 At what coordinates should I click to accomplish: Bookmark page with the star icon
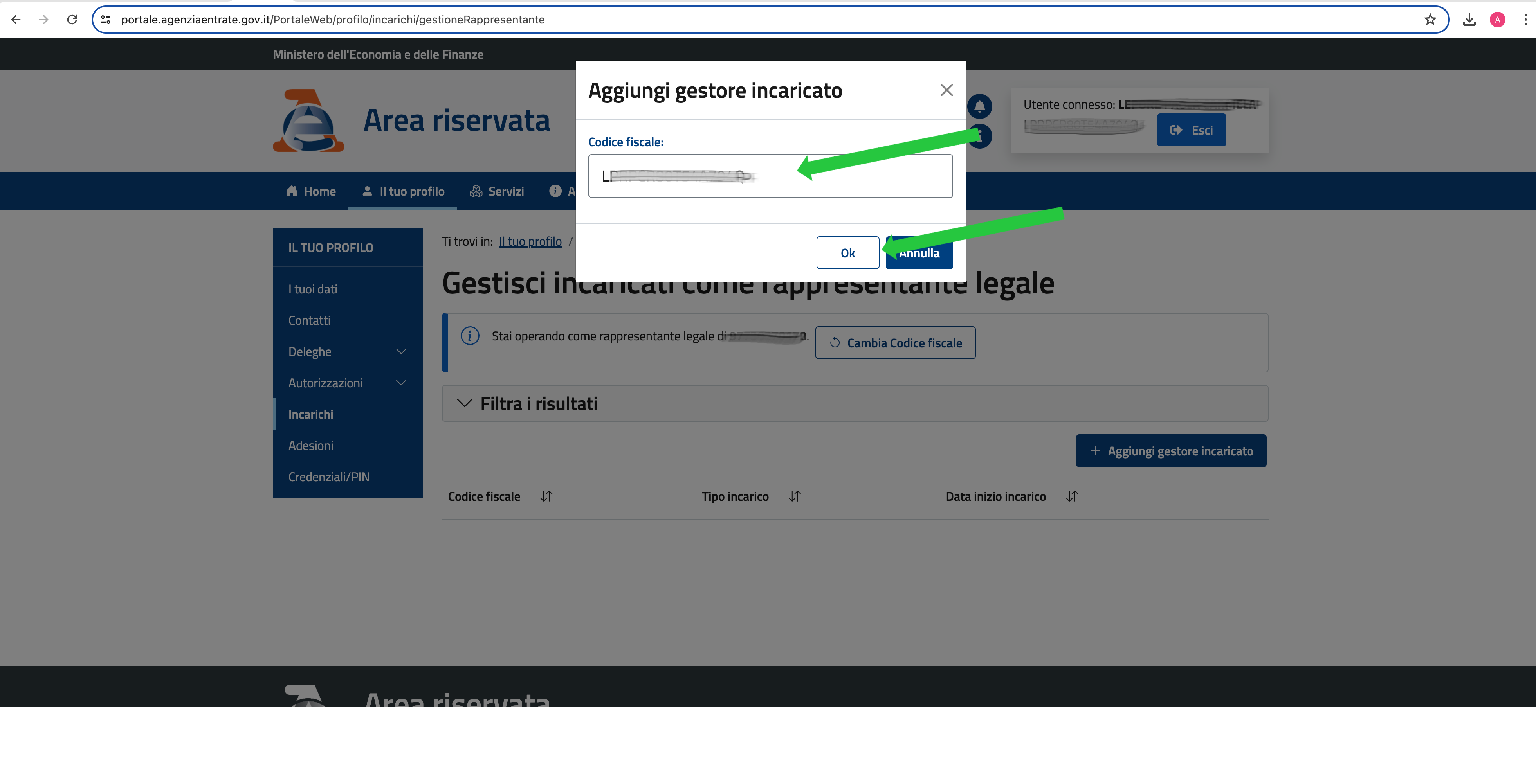pos(1430,20)
